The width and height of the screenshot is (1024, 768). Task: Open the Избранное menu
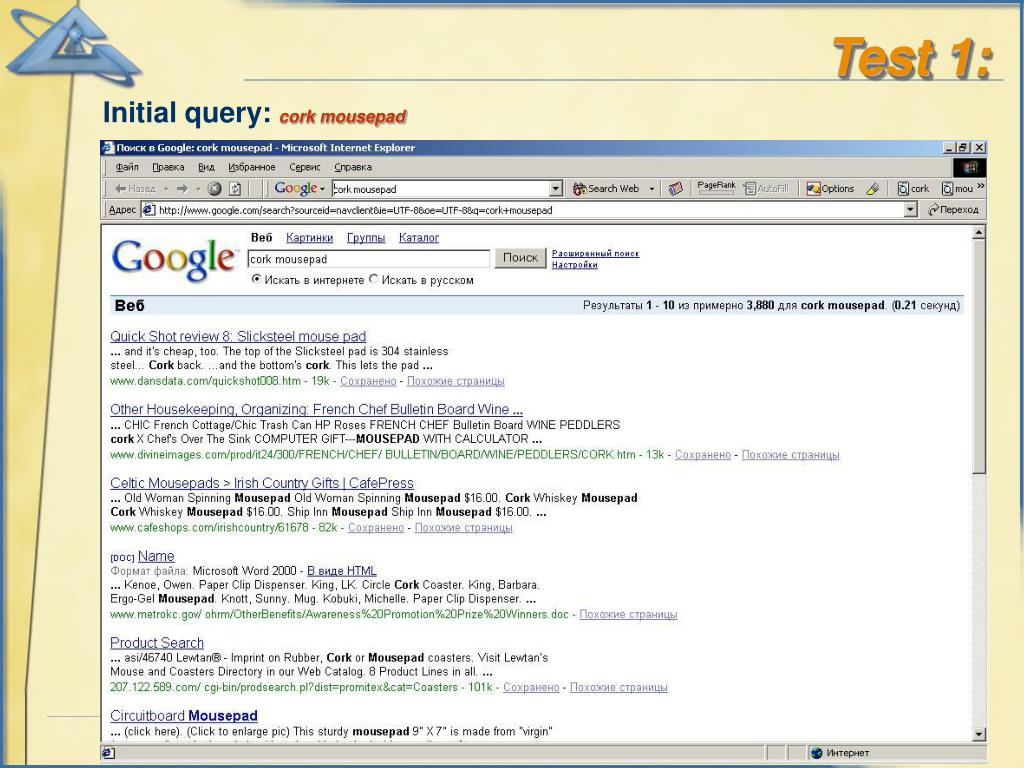point(251,167)
